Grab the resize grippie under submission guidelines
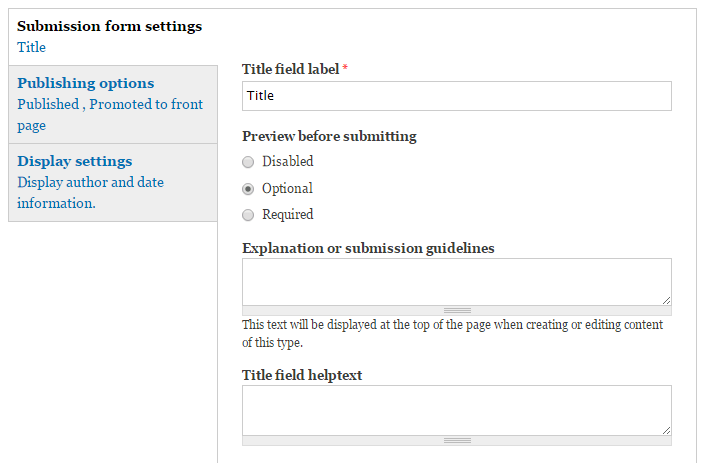The height and width of the screenshot is (471, 705). [457, 311]
